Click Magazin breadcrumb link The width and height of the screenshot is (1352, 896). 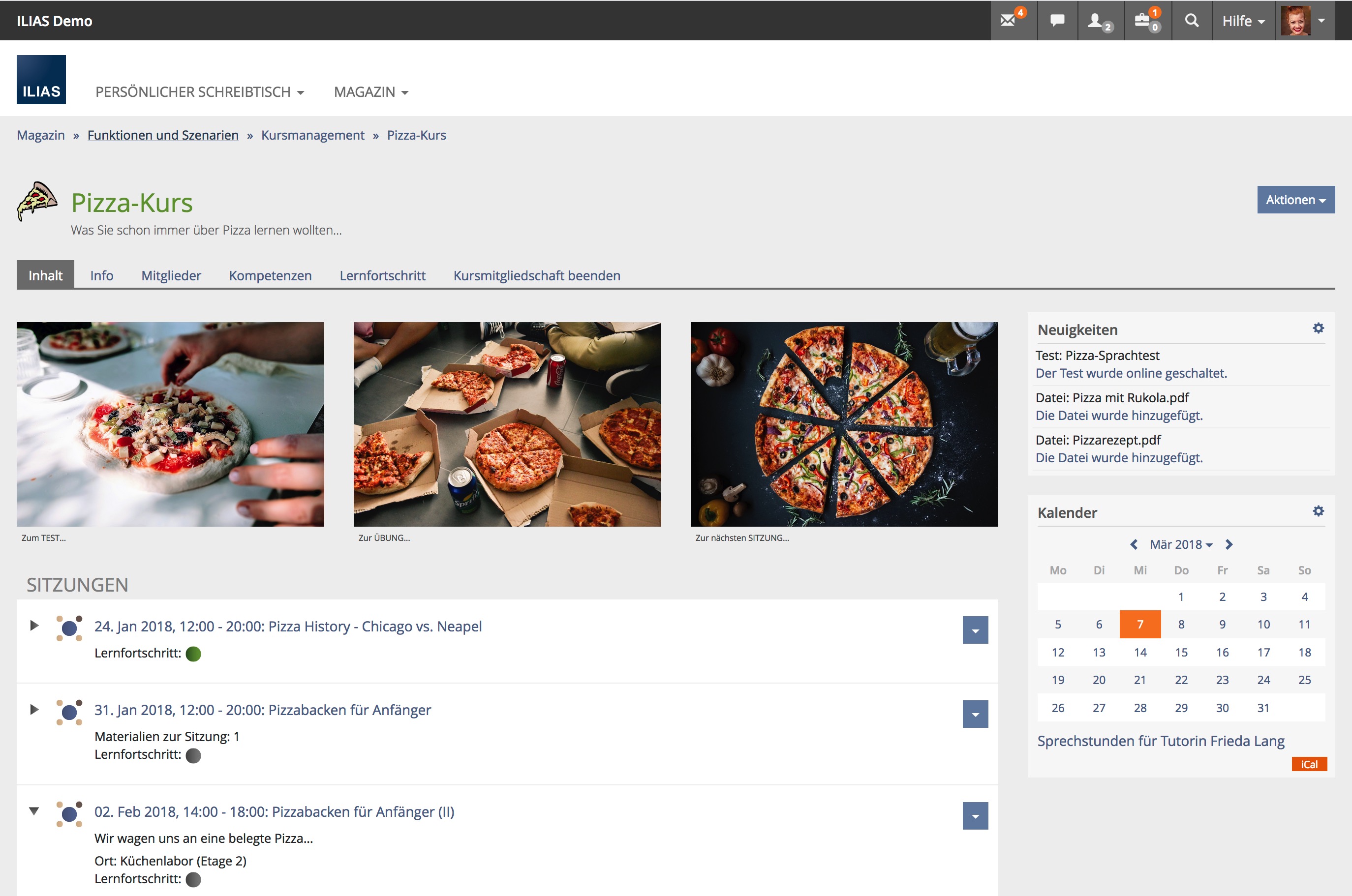(40, 135)
